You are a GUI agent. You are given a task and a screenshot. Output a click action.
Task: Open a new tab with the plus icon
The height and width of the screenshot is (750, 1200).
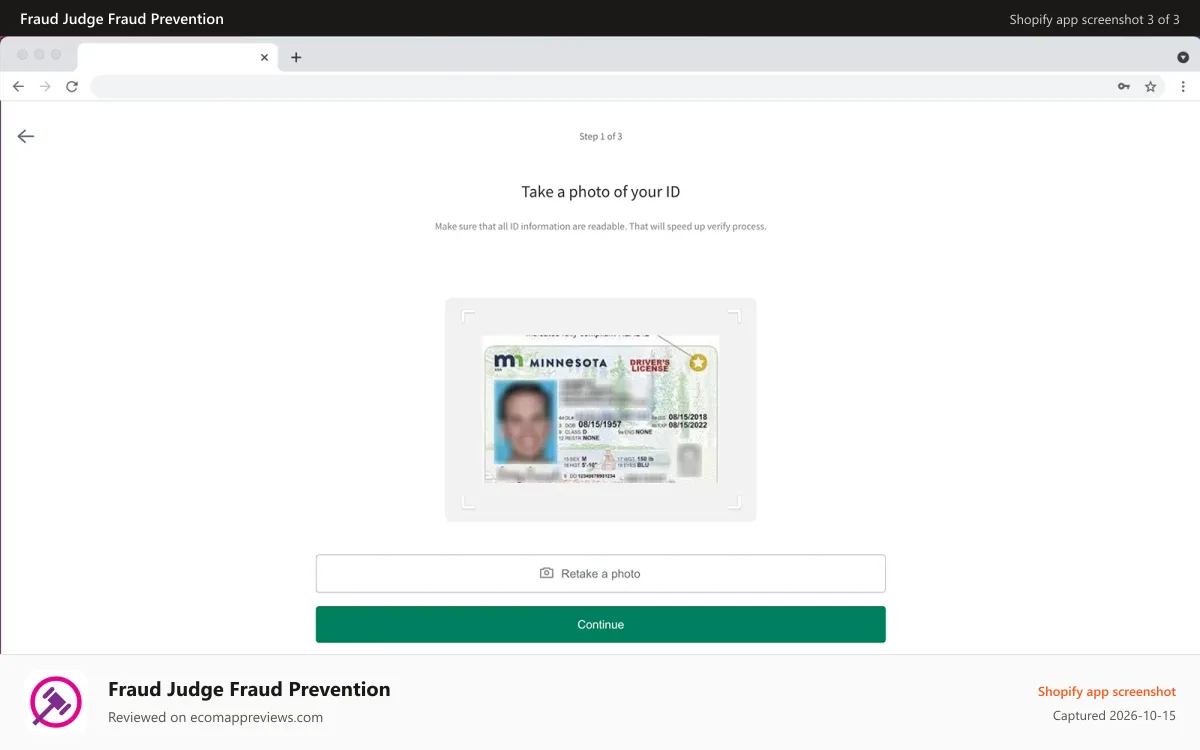point(296,58)
